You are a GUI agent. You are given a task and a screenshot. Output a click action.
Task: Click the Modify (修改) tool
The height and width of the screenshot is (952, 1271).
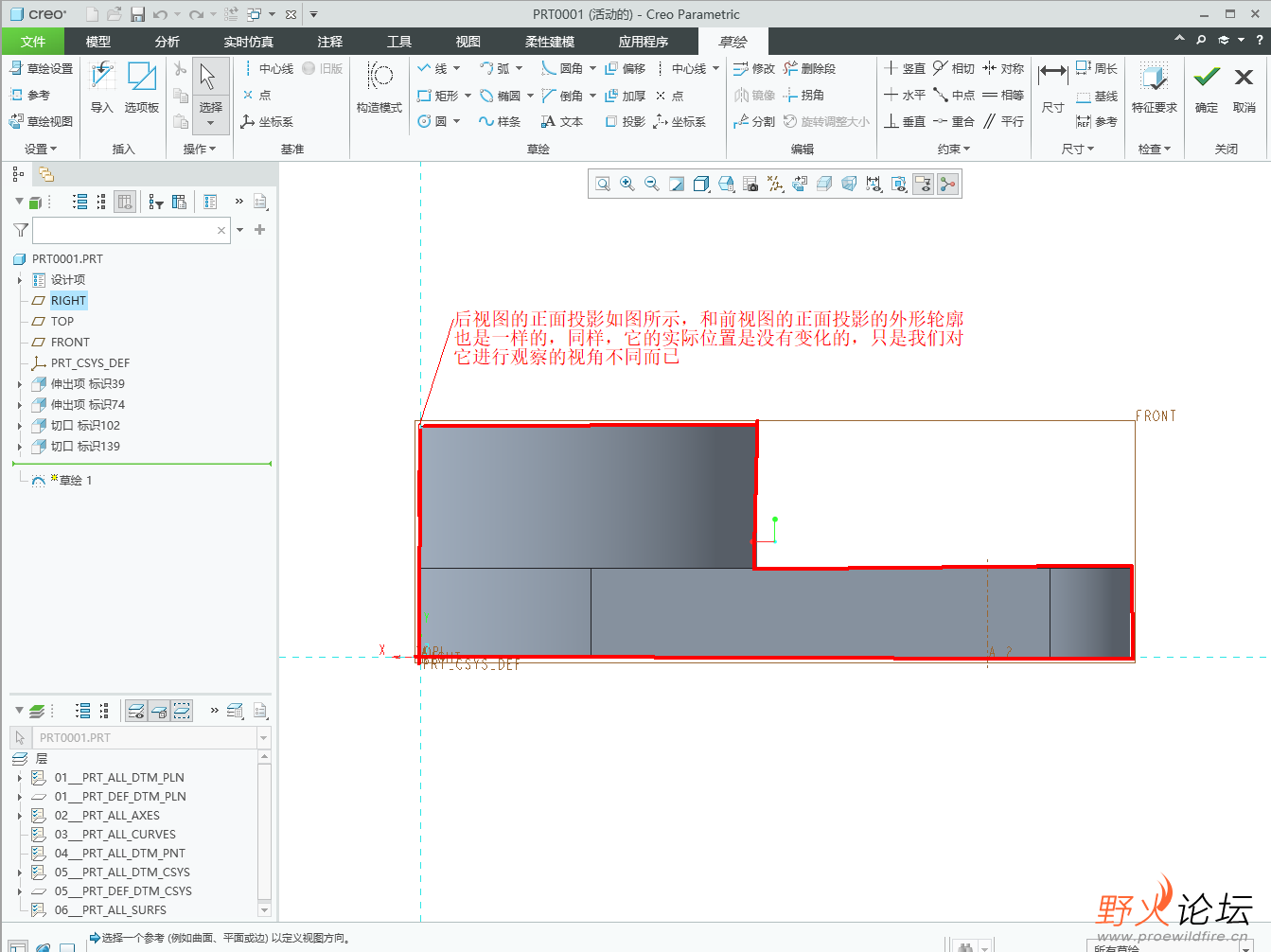754,68
